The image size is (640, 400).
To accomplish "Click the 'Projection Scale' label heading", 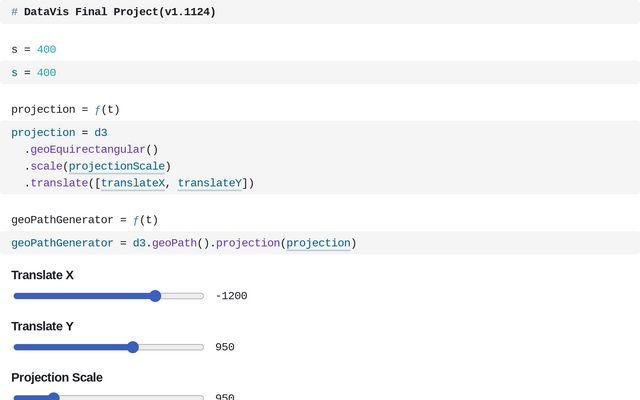I will pyautogui.click(x=57, y=377).
